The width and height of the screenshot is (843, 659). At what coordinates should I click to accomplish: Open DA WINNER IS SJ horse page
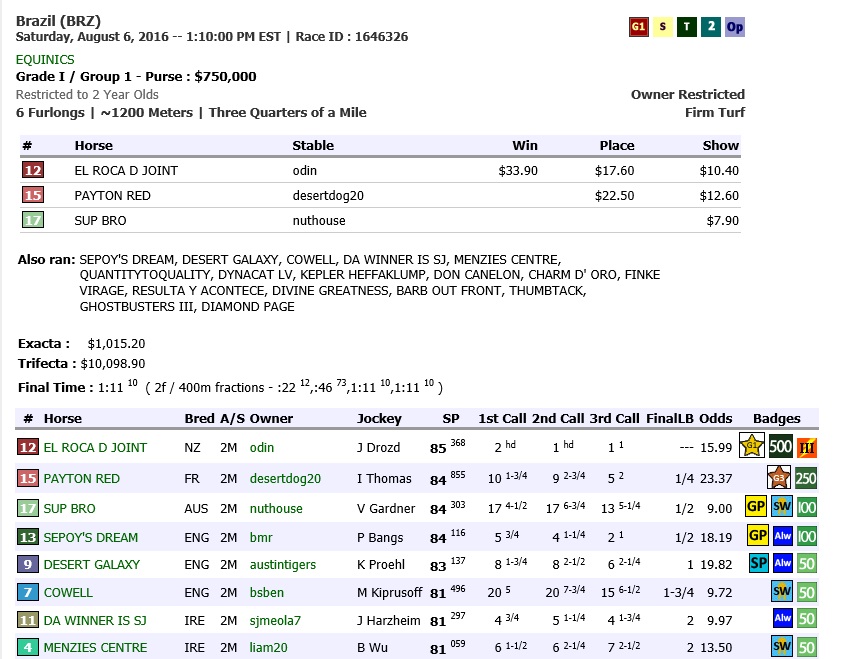[x=95, y=621]
